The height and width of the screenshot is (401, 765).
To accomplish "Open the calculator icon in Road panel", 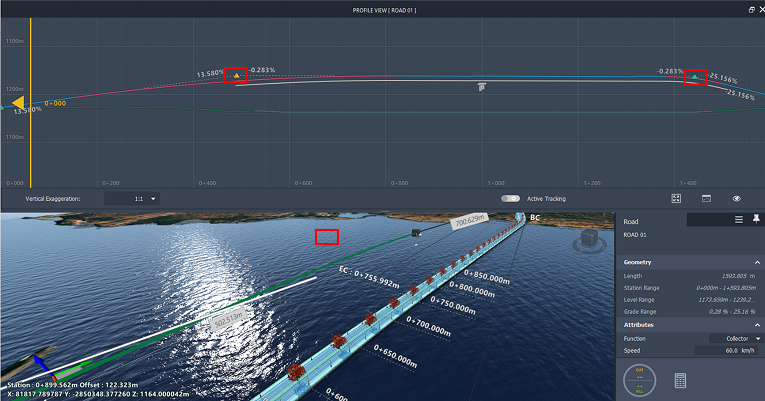I will 680,381.
